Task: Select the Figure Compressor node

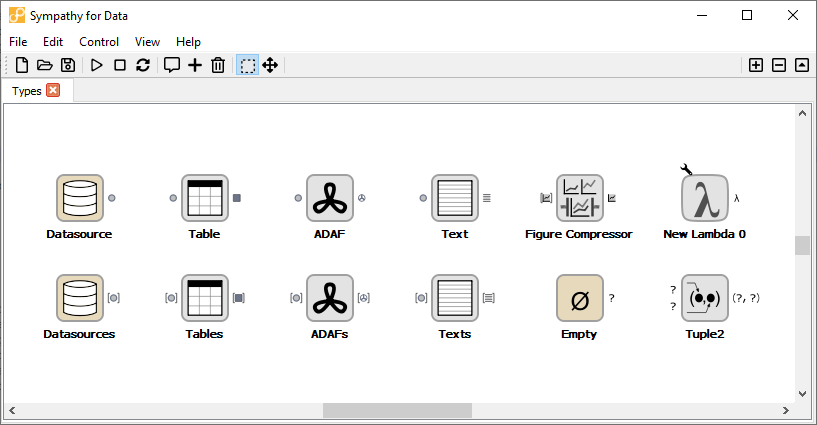Action: click(580, 198)
